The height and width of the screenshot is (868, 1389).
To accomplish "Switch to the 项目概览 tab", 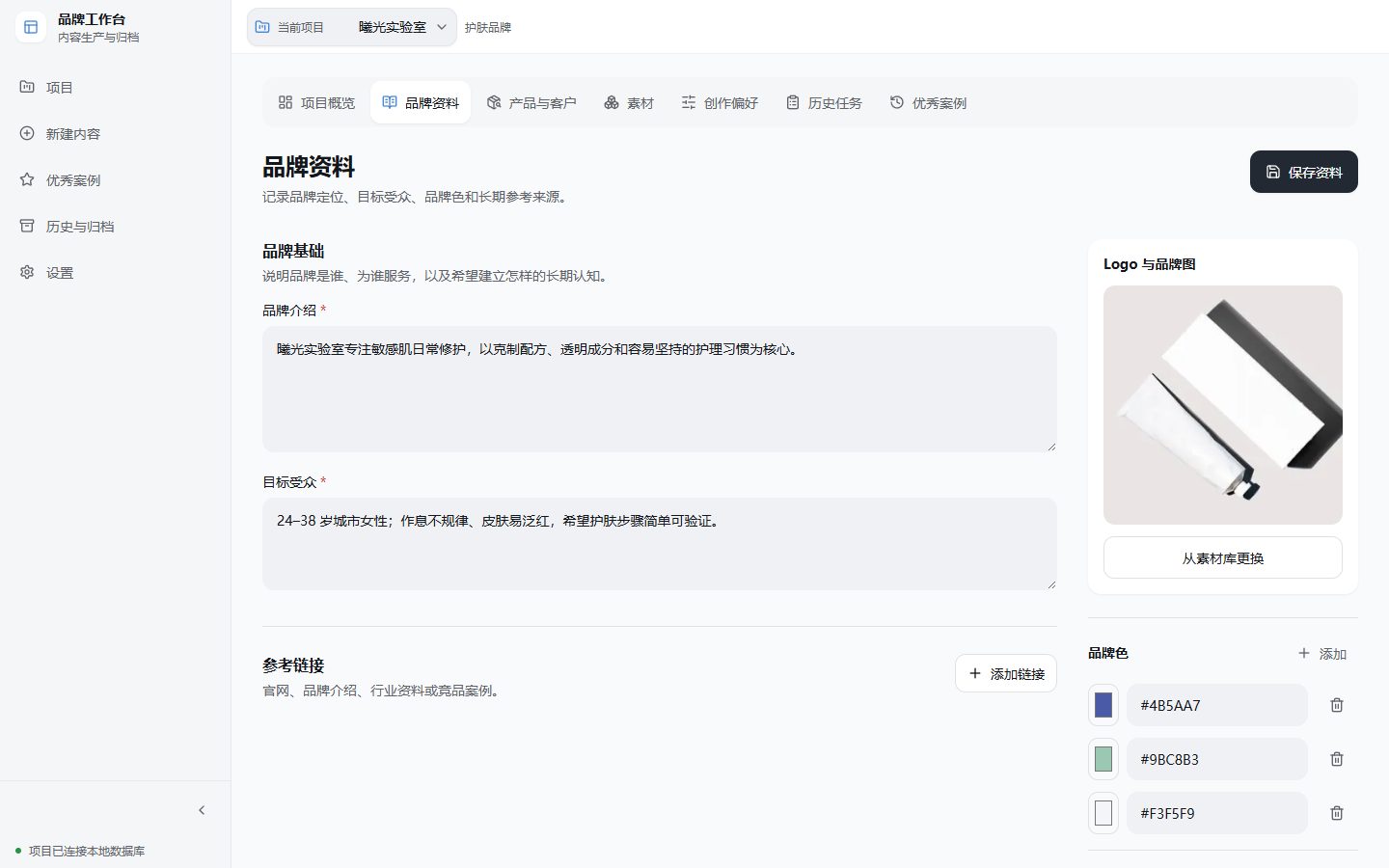I will pyautogui.click(x=316, y=102).
